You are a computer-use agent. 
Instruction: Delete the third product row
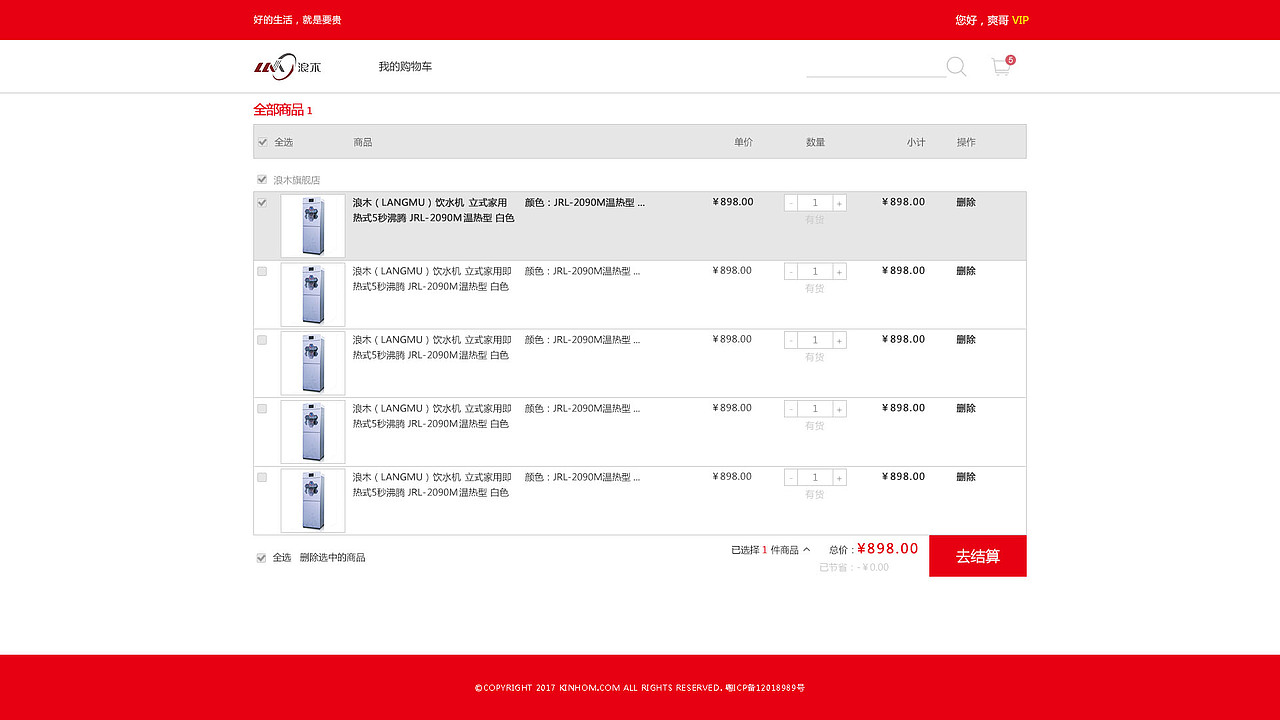(x=966, y=340)
